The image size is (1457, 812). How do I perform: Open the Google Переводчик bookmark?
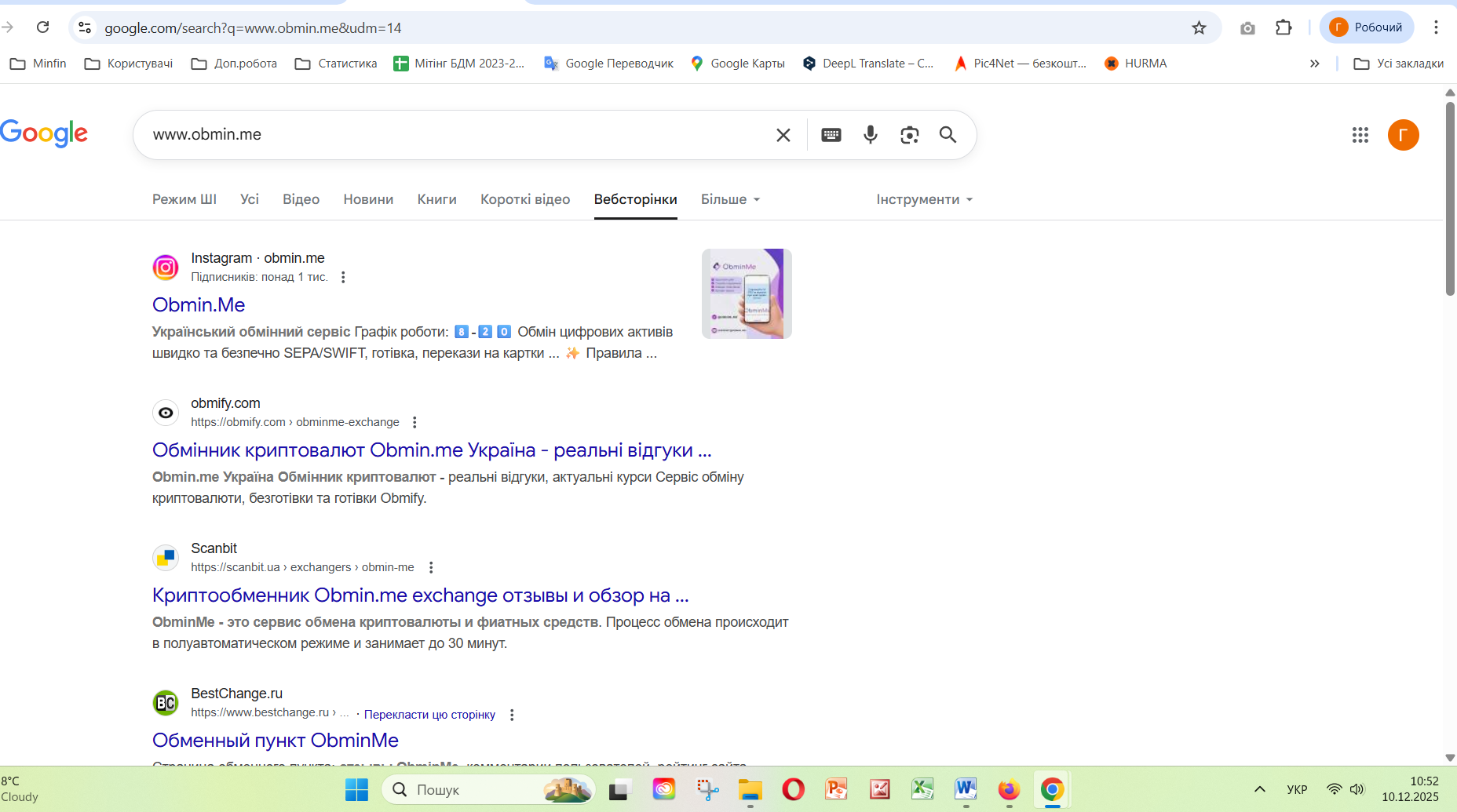click(608, 64)
